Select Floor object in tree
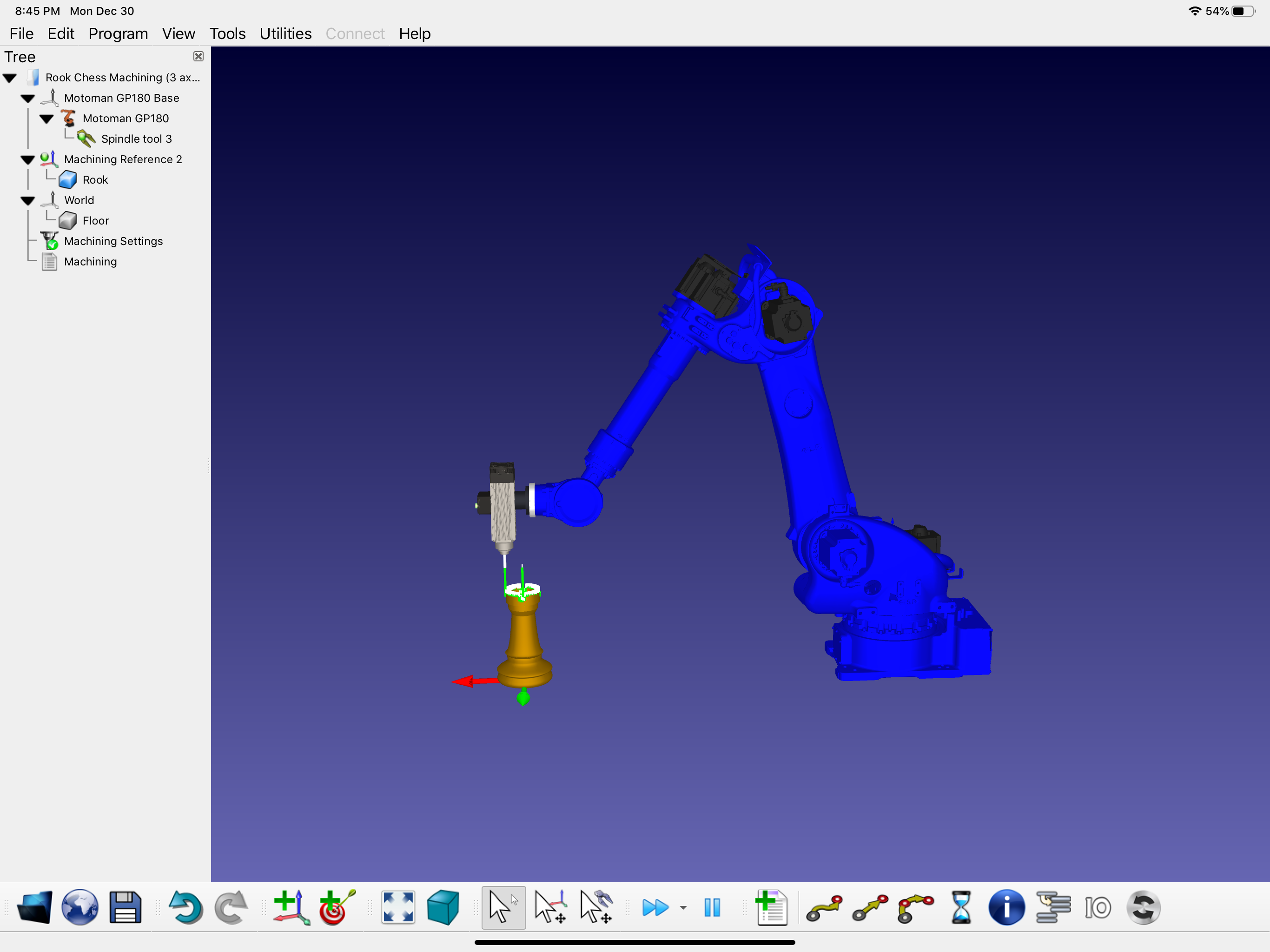The width and height of the screenshot is (1270, 952). pyautogui.click(x=96, y=220)
